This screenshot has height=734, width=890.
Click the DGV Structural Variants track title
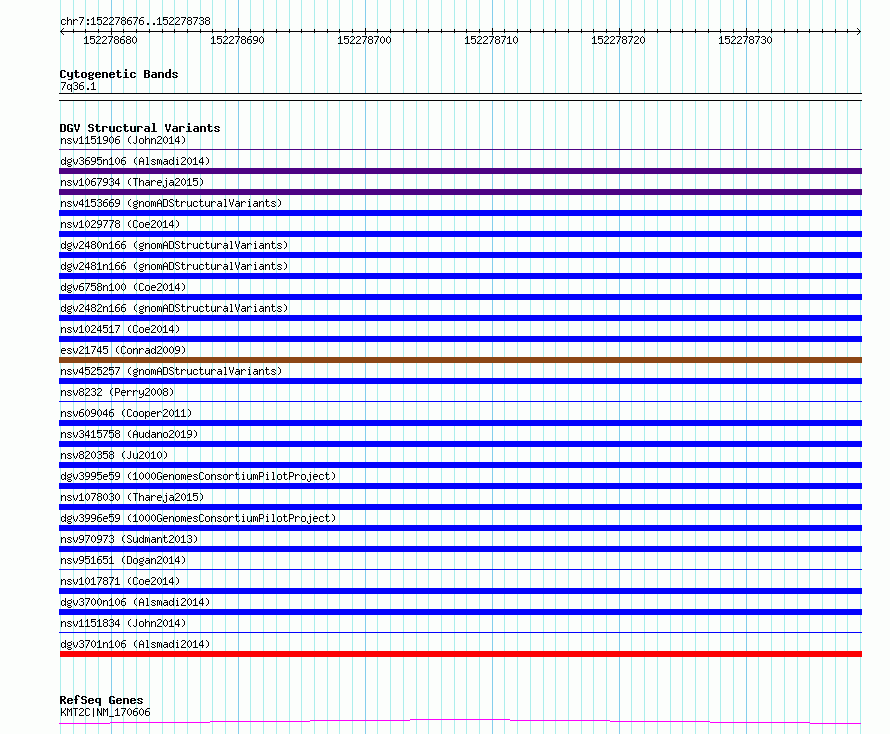pyautogui.click(x=140, y=128)
